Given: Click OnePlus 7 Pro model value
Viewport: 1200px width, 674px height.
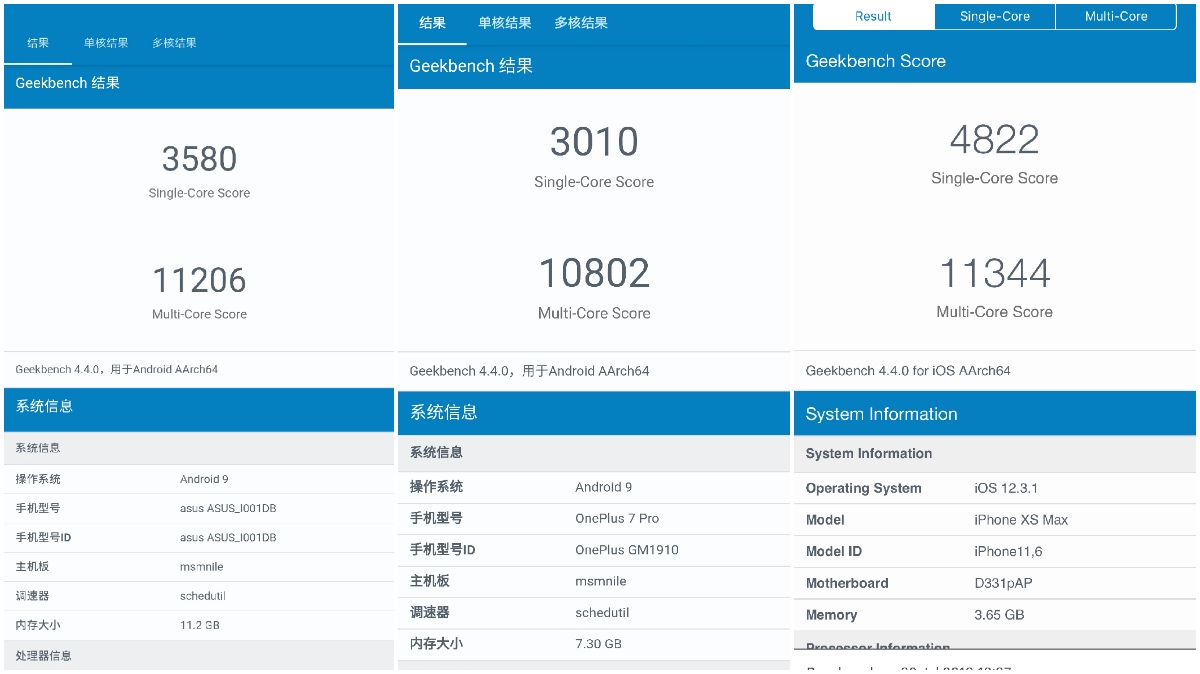Looking at the screenshot, I should (x=617, y=518).
